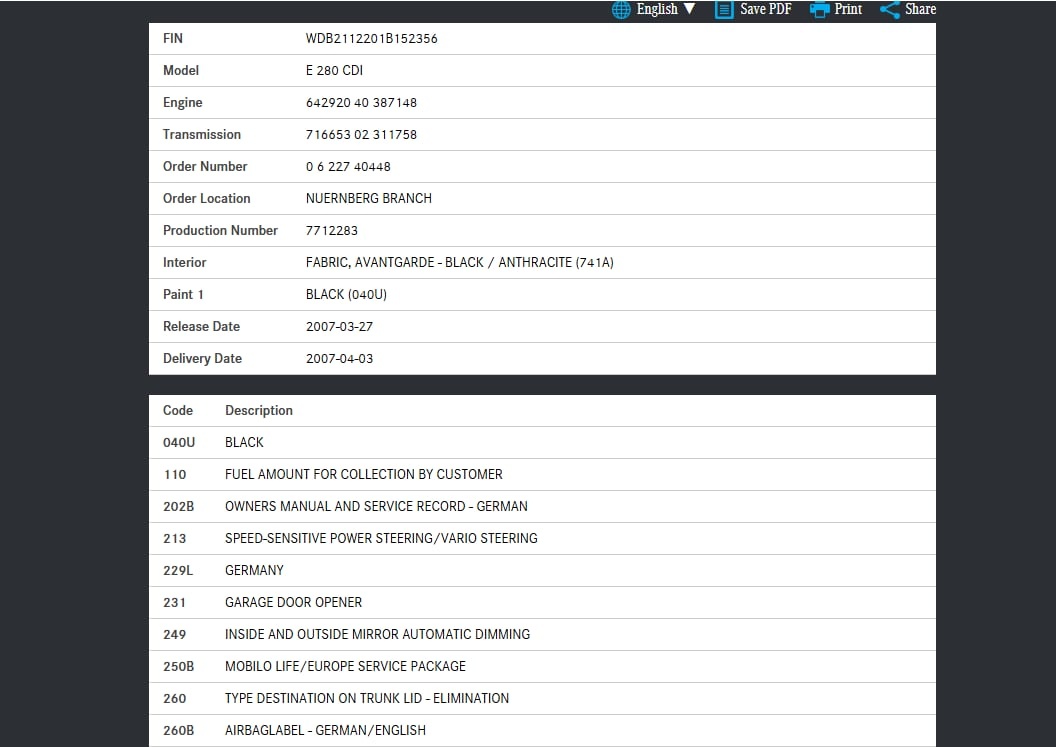This screenshot has height=747, width=1056.
Task: Select production number 7712283
Action: (331, 230)
